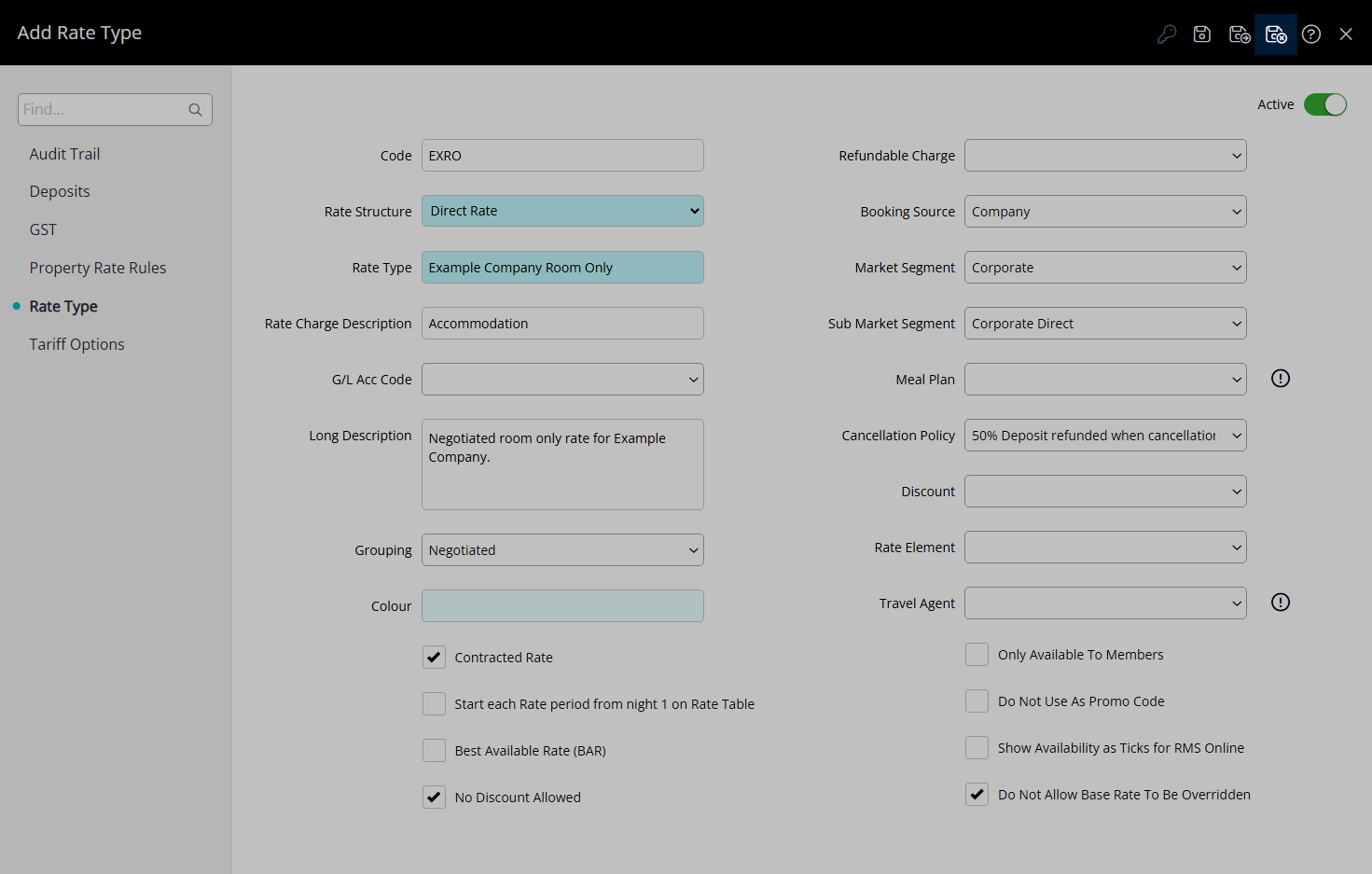Open the Discount dropdown

[x=1105, y=492]
